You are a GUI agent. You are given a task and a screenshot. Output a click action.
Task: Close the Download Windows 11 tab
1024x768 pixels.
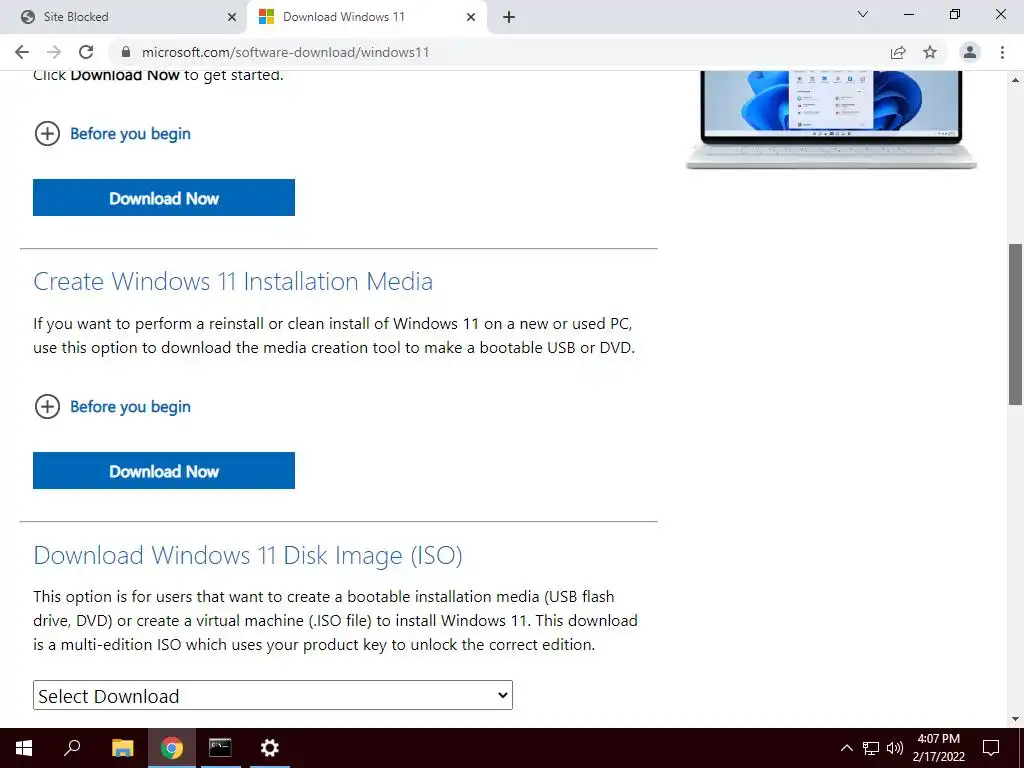[x=471, y=17]
